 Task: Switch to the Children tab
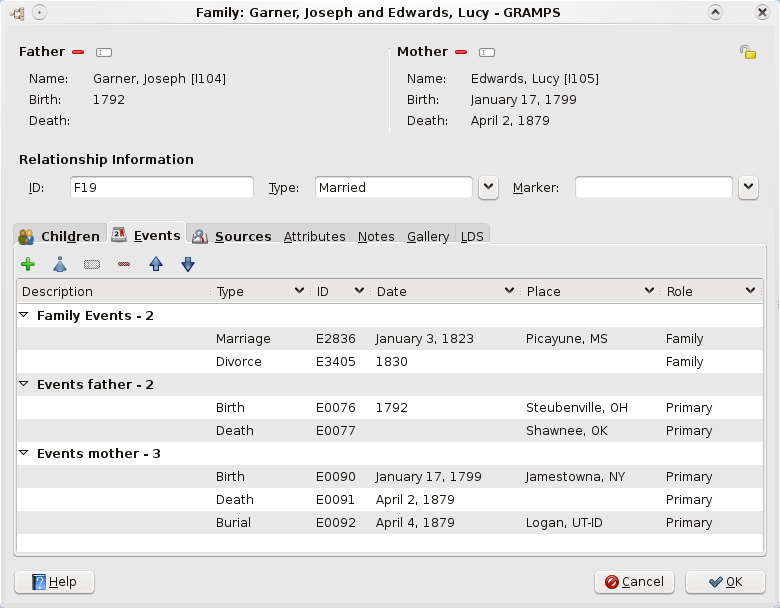60,236
